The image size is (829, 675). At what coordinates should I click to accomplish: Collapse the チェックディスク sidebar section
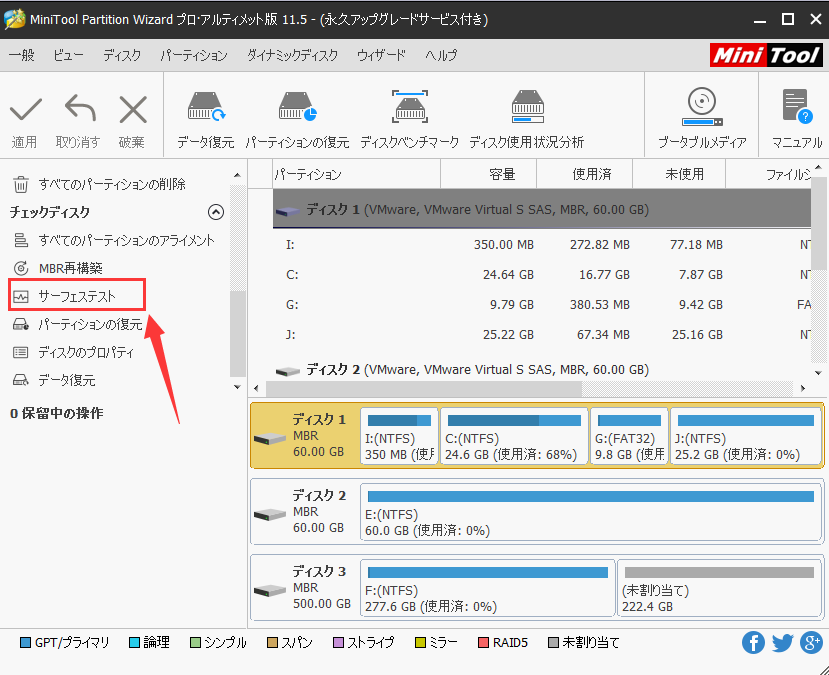(216, 211)
